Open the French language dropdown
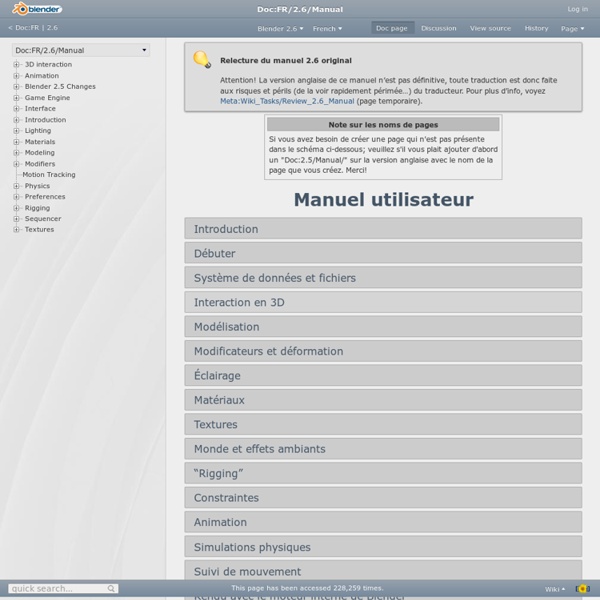 pyautogui.click(x=327, y=29)
